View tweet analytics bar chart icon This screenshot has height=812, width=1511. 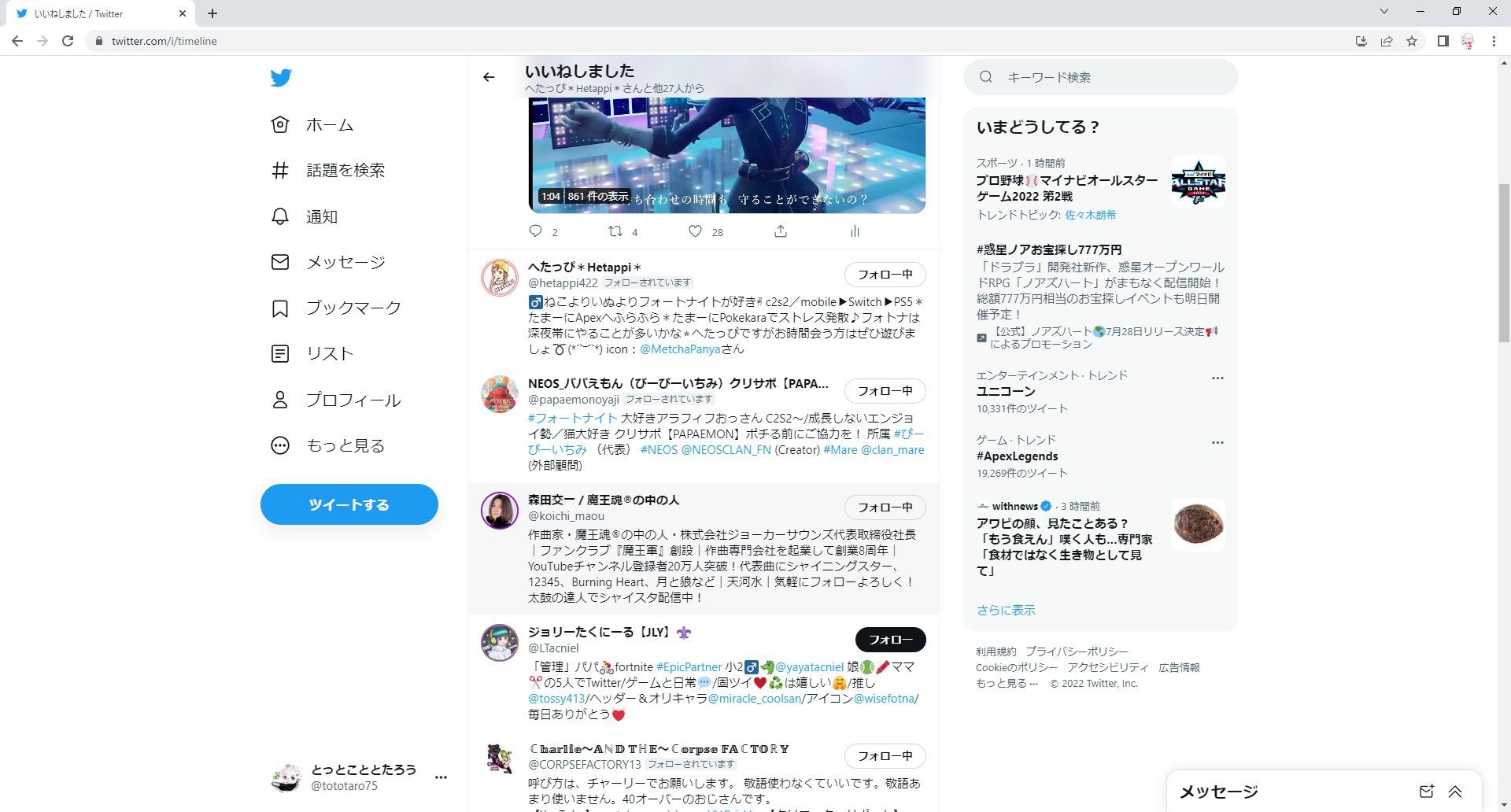pos(855,231)
